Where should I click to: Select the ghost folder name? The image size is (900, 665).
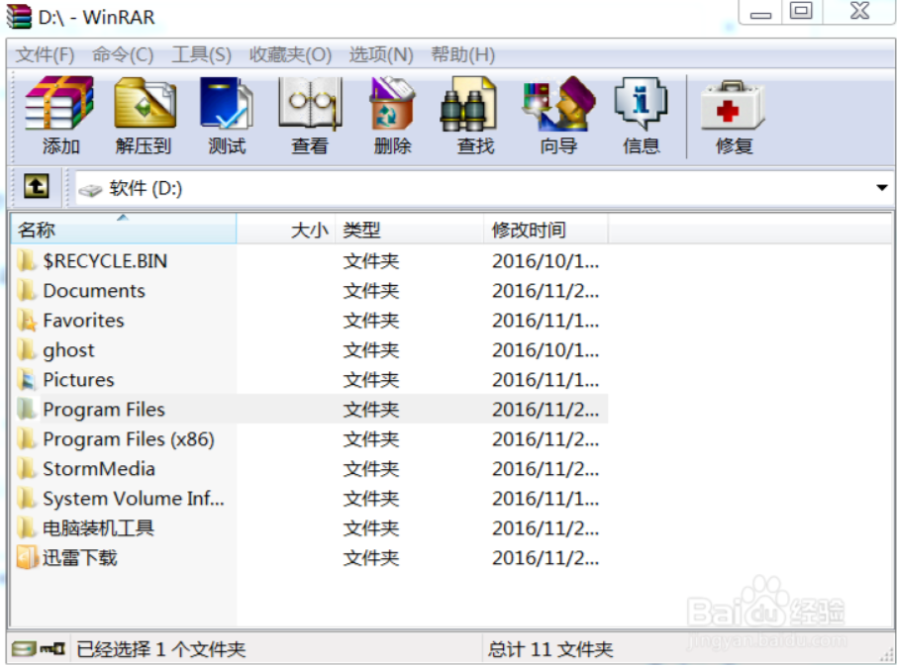68,350
